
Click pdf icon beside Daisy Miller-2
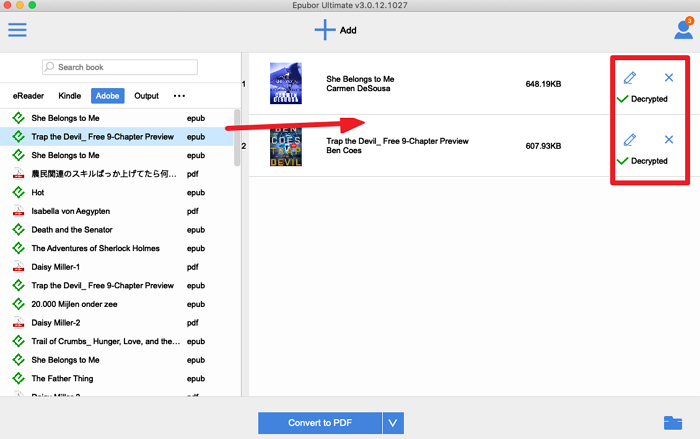click(18, 322)
